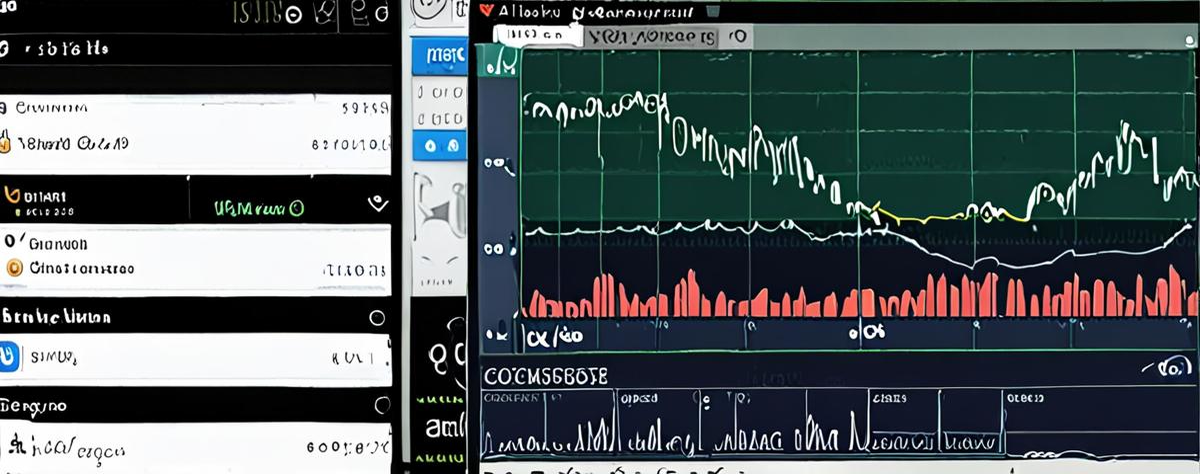Select the upper radio circle on the black header row
This screenshot has width=1200, height=474.
pos(377,318)
